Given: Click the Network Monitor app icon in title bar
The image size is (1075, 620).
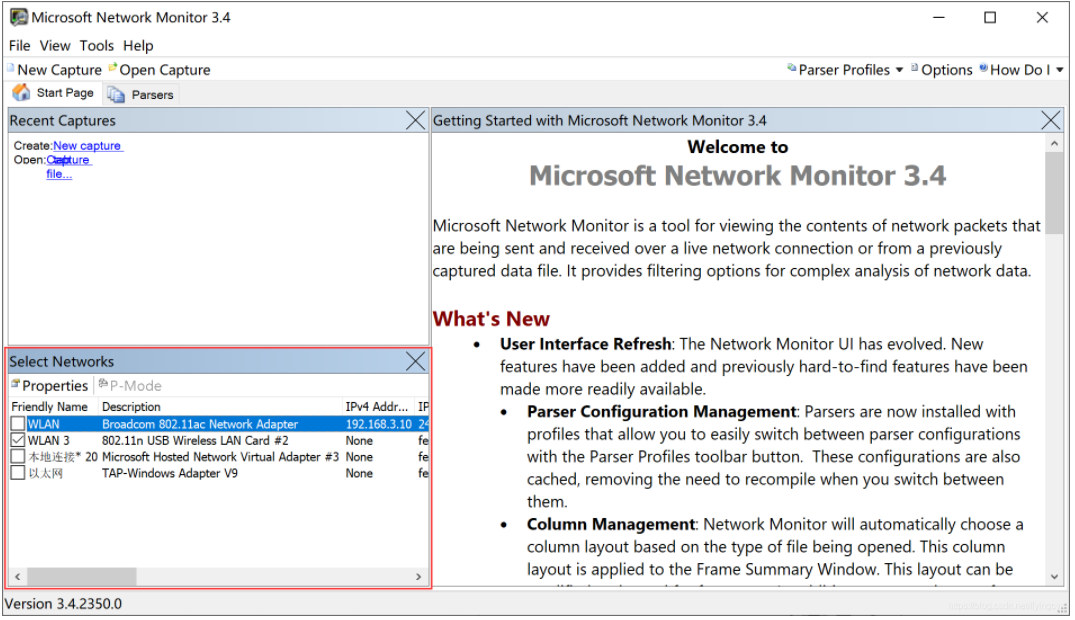Looking at the screenshot, I should [x=19, y=17].
